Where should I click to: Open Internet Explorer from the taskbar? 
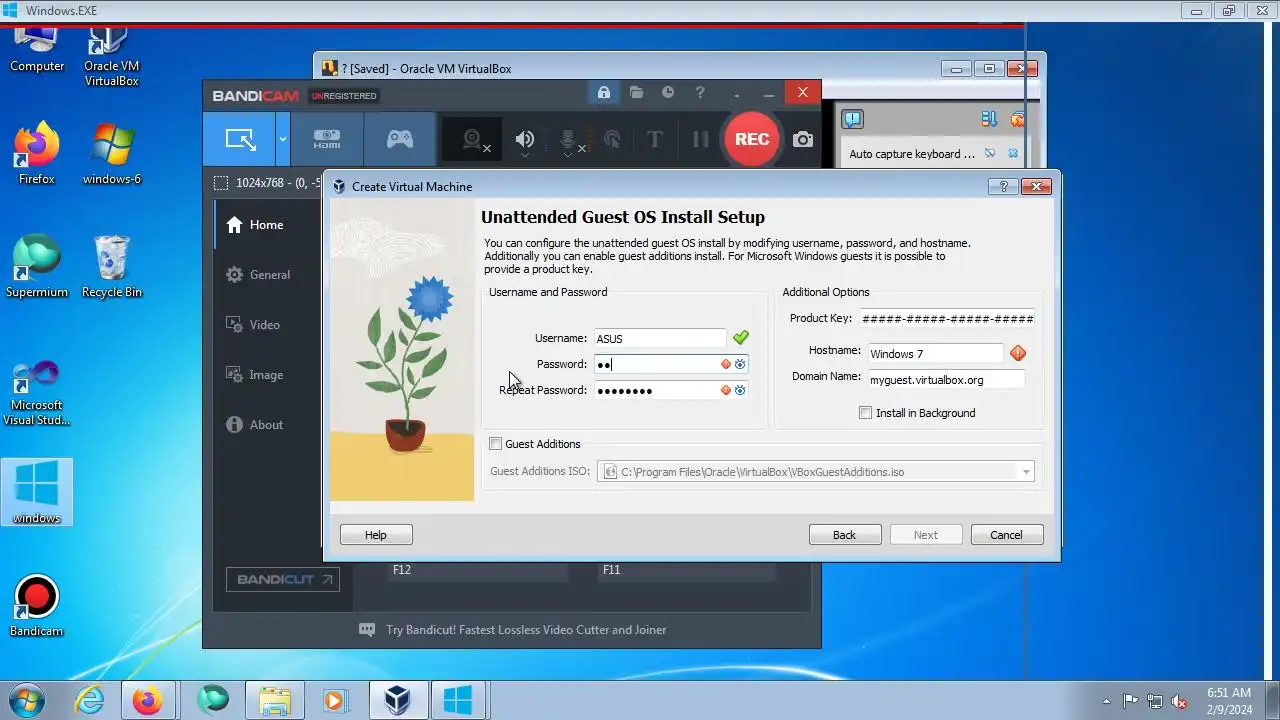click(89, 700)
